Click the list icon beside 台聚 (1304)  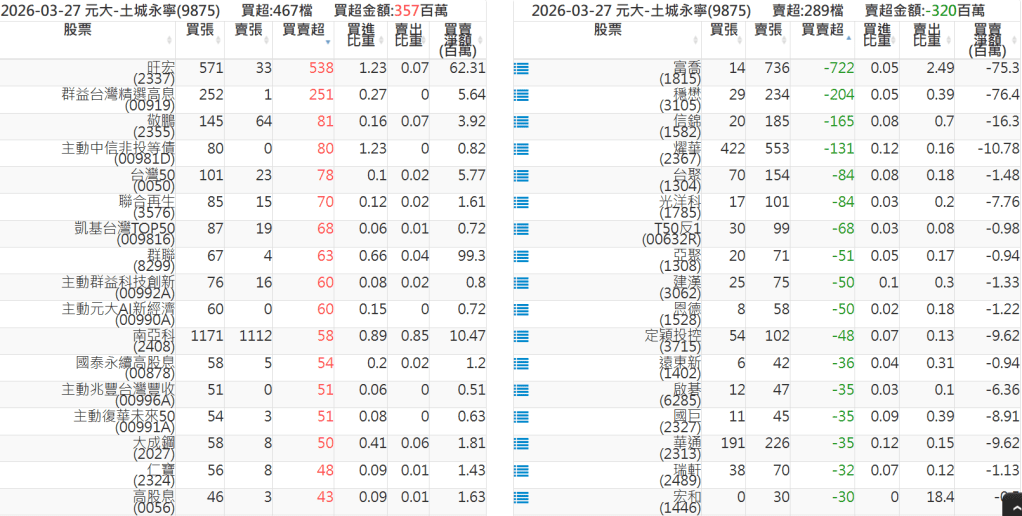[521, 177]
